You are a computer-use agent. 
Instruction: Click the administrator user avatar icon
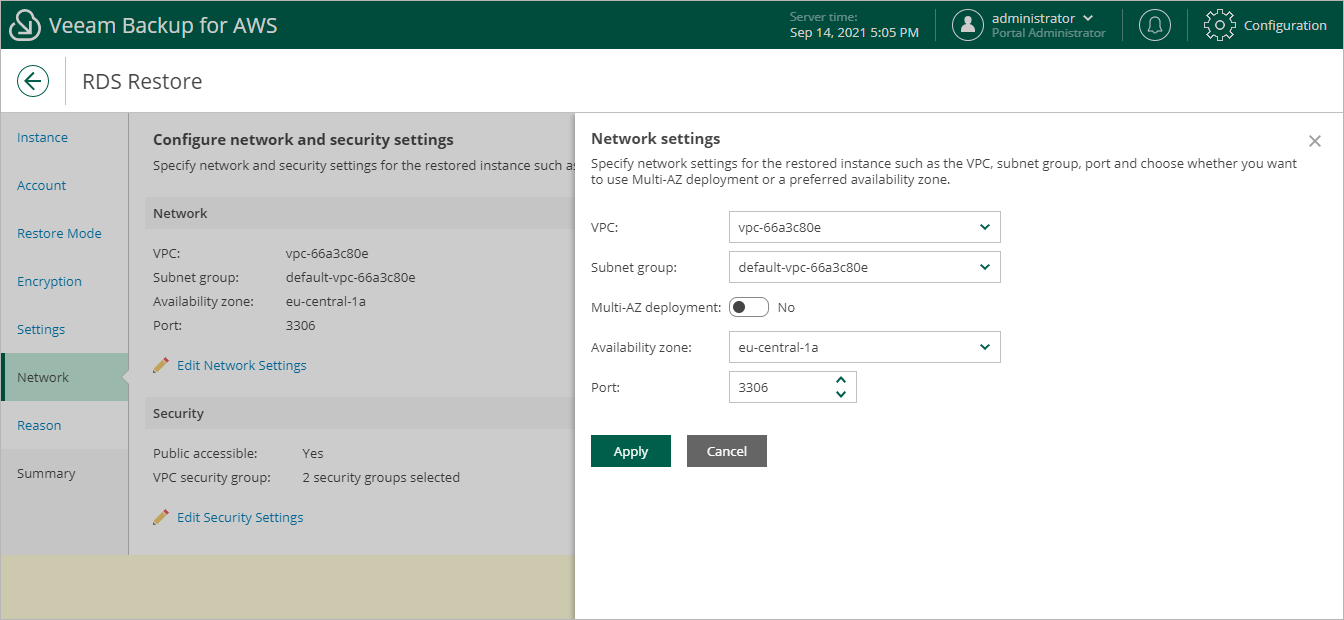click(x=968, y=25)
